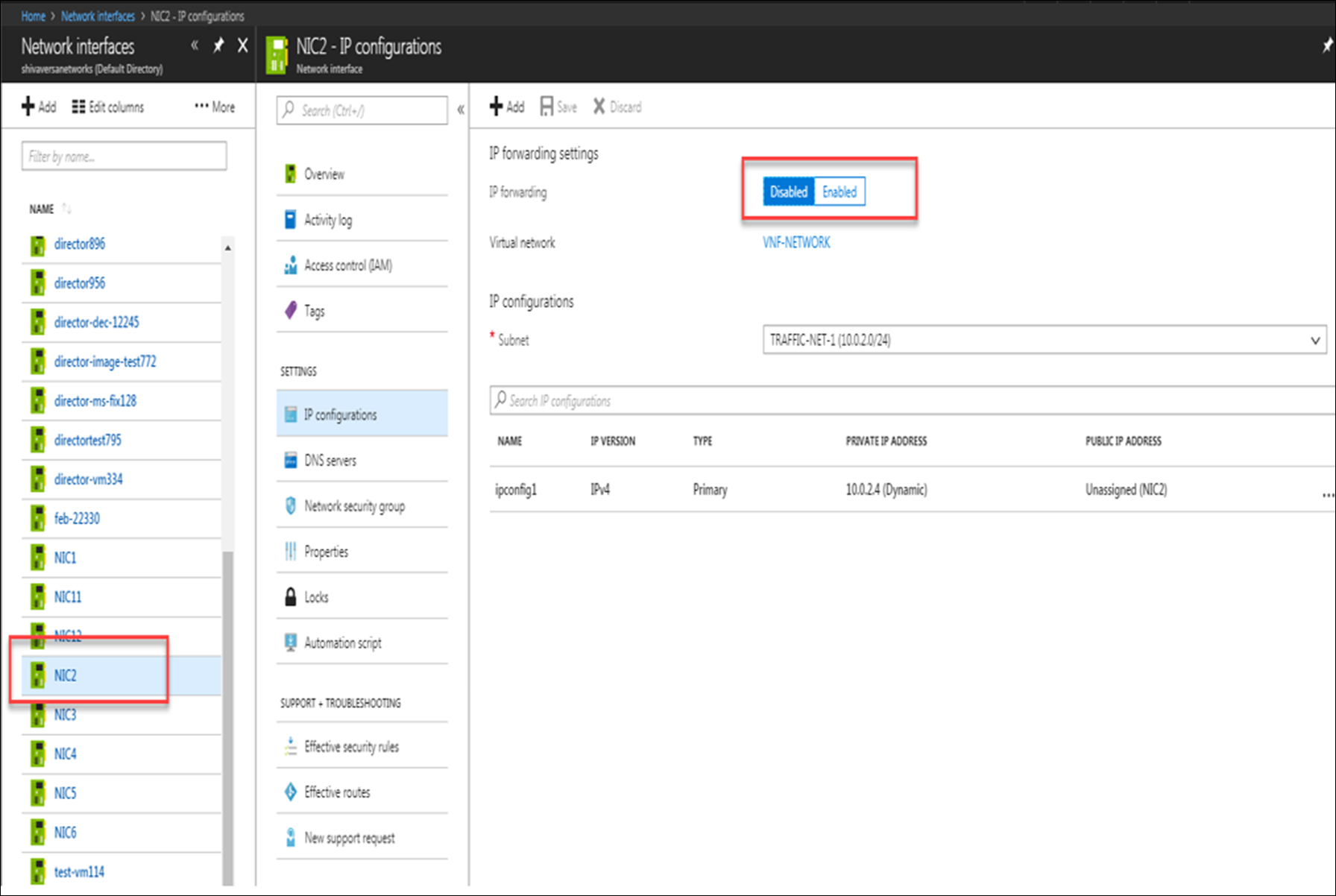Click the Locks padlock icon
This screenshot has width=1336, height=896.
291,597
